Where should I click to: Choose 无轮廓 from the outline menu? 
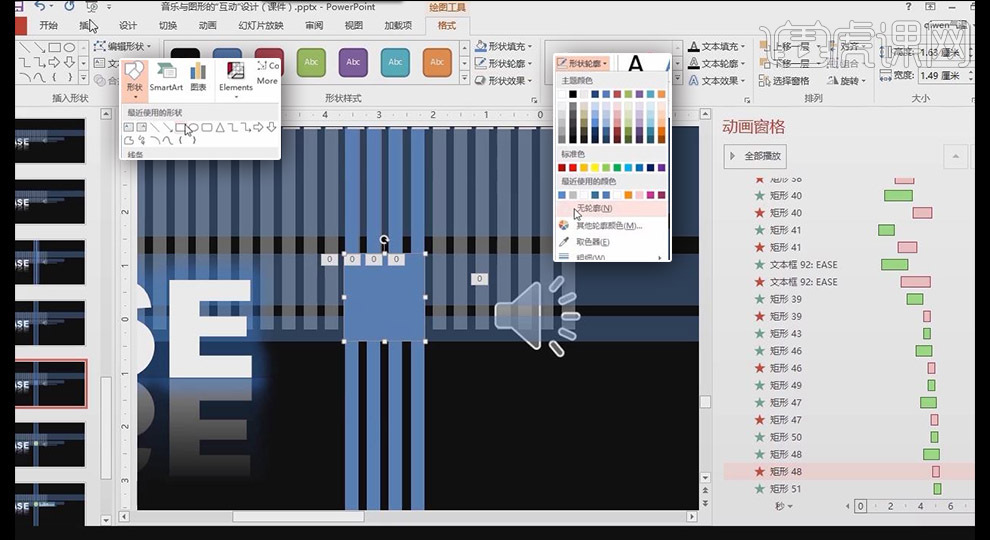click(594, 208)
